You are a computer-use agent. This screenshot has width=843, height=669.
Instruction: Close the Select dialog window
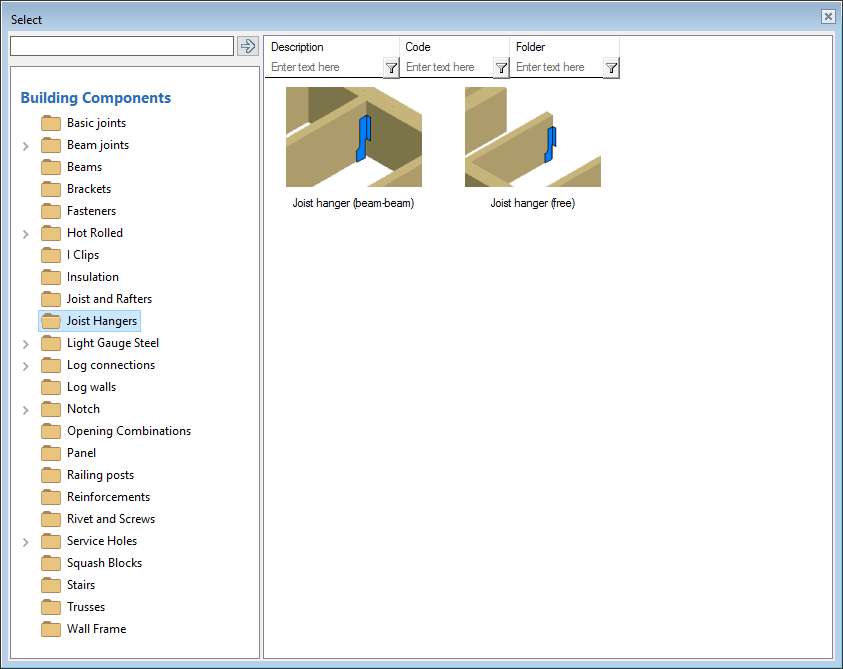coord(828,17)
